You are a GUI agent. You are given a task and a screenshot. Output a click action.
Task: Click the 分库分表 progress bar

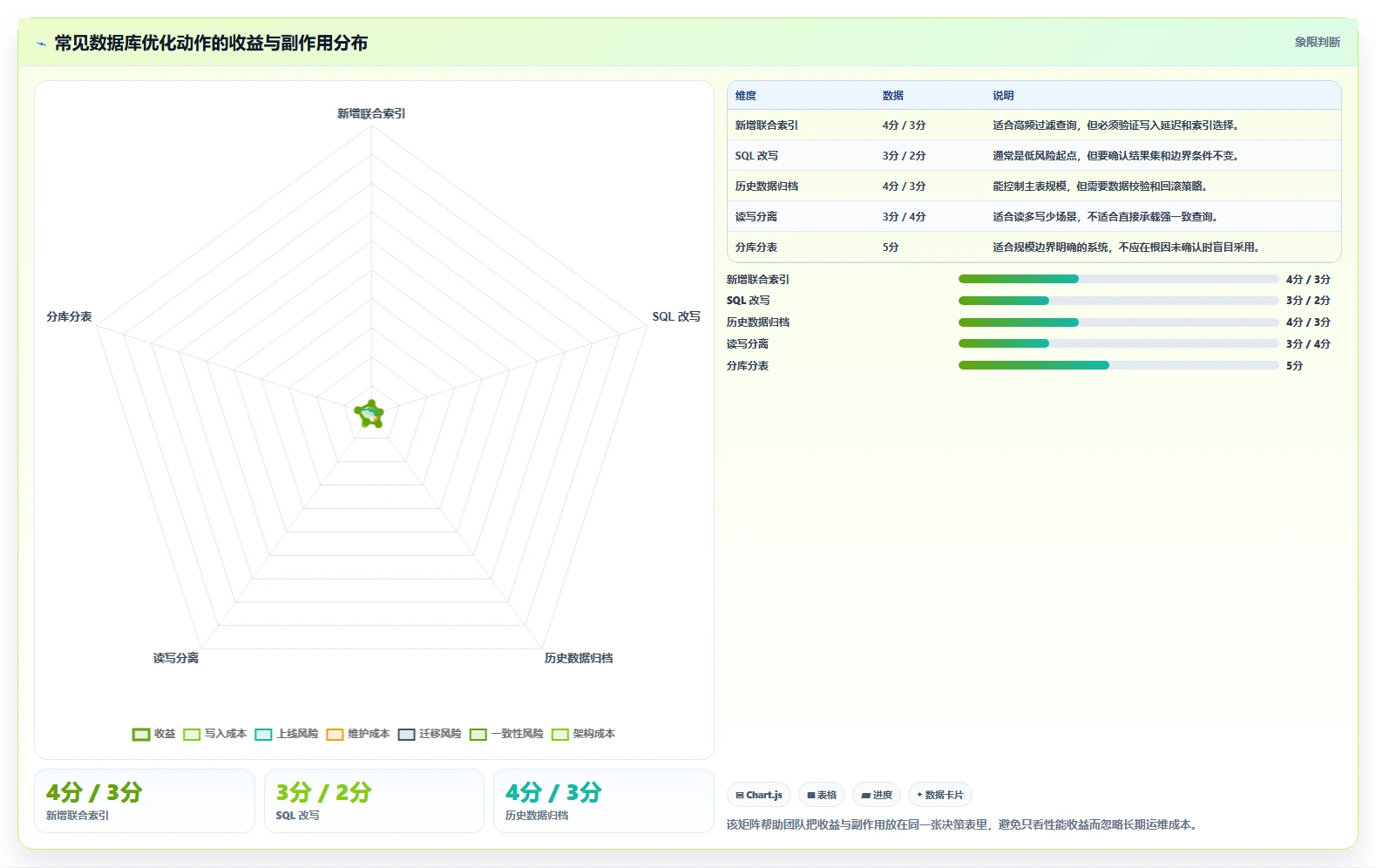pos(1118,365)
